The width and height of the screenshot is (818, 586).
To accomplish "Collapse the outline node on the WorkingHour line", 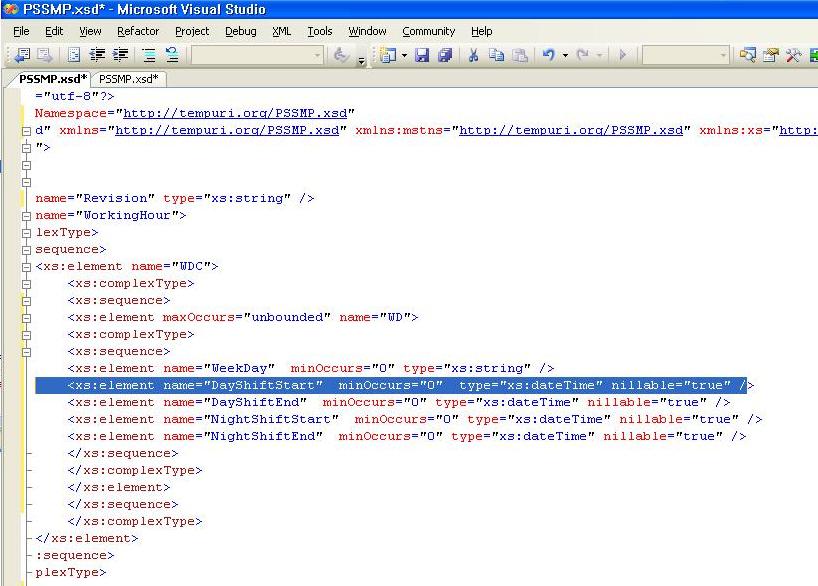I will [x=27, y=216].
